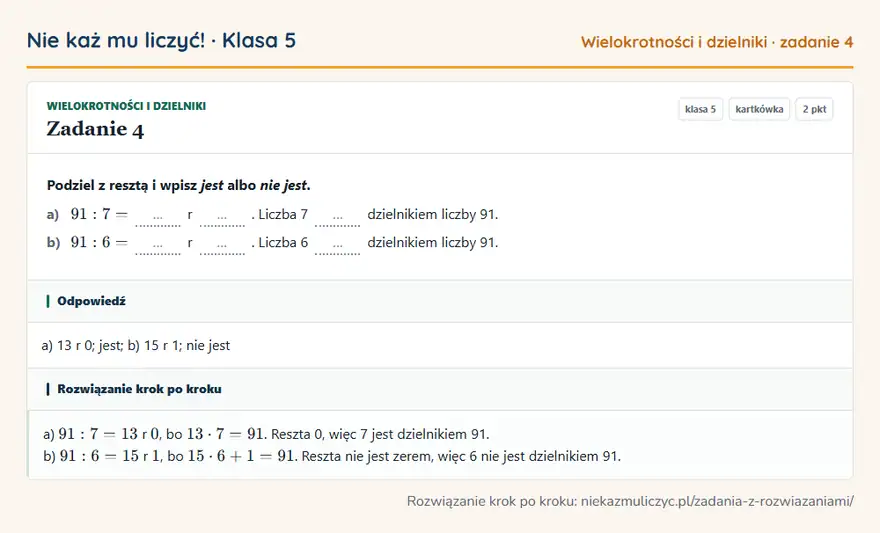Click the quotient blank after '91 : 6 ='
The width and height of the screenshot is (880, 533).
click(x=158, y=244)
